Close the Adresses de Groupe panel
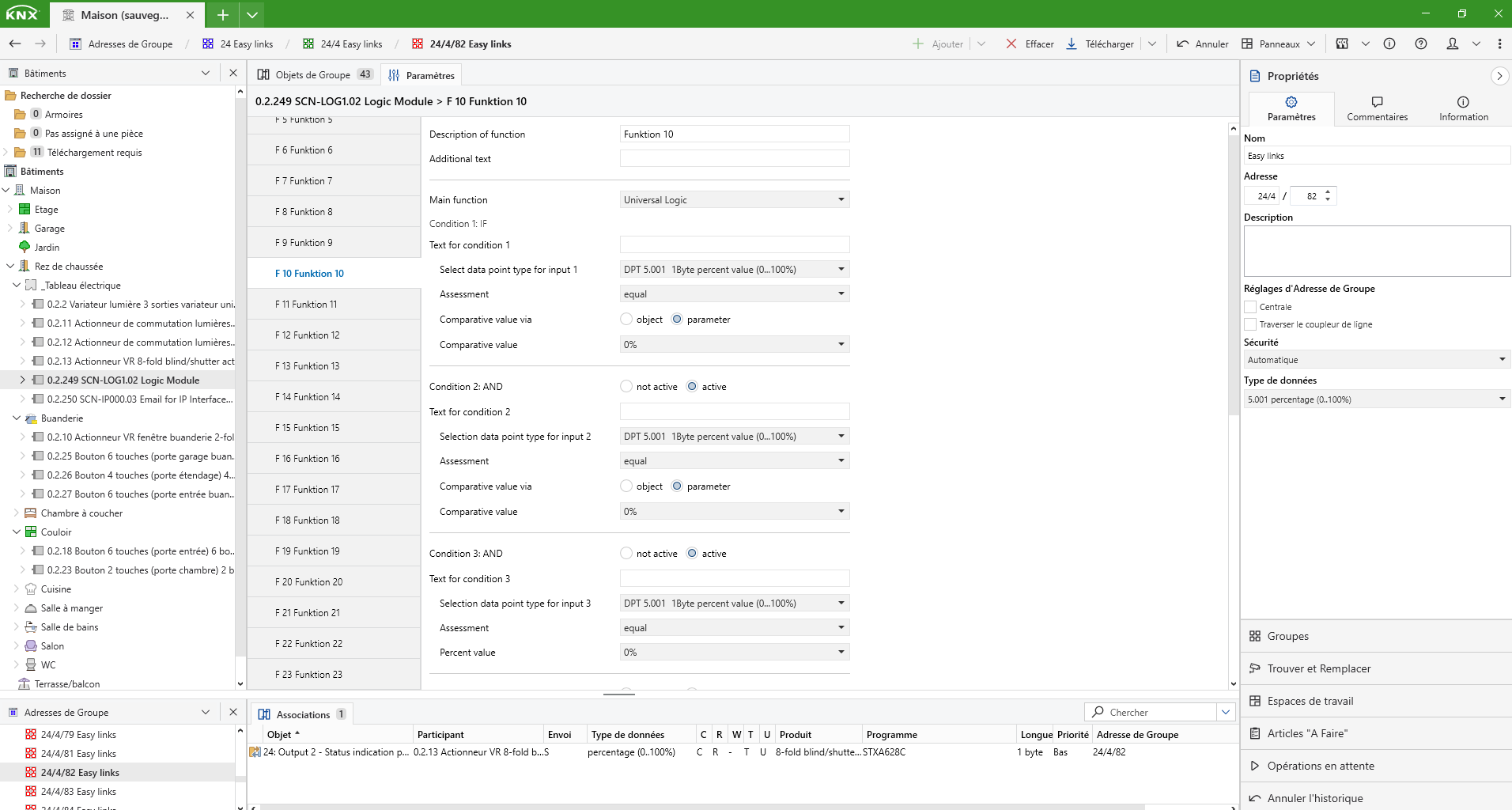Image resolution: width=1512 pixels, height=810 pixels. (x=233, y=712)
